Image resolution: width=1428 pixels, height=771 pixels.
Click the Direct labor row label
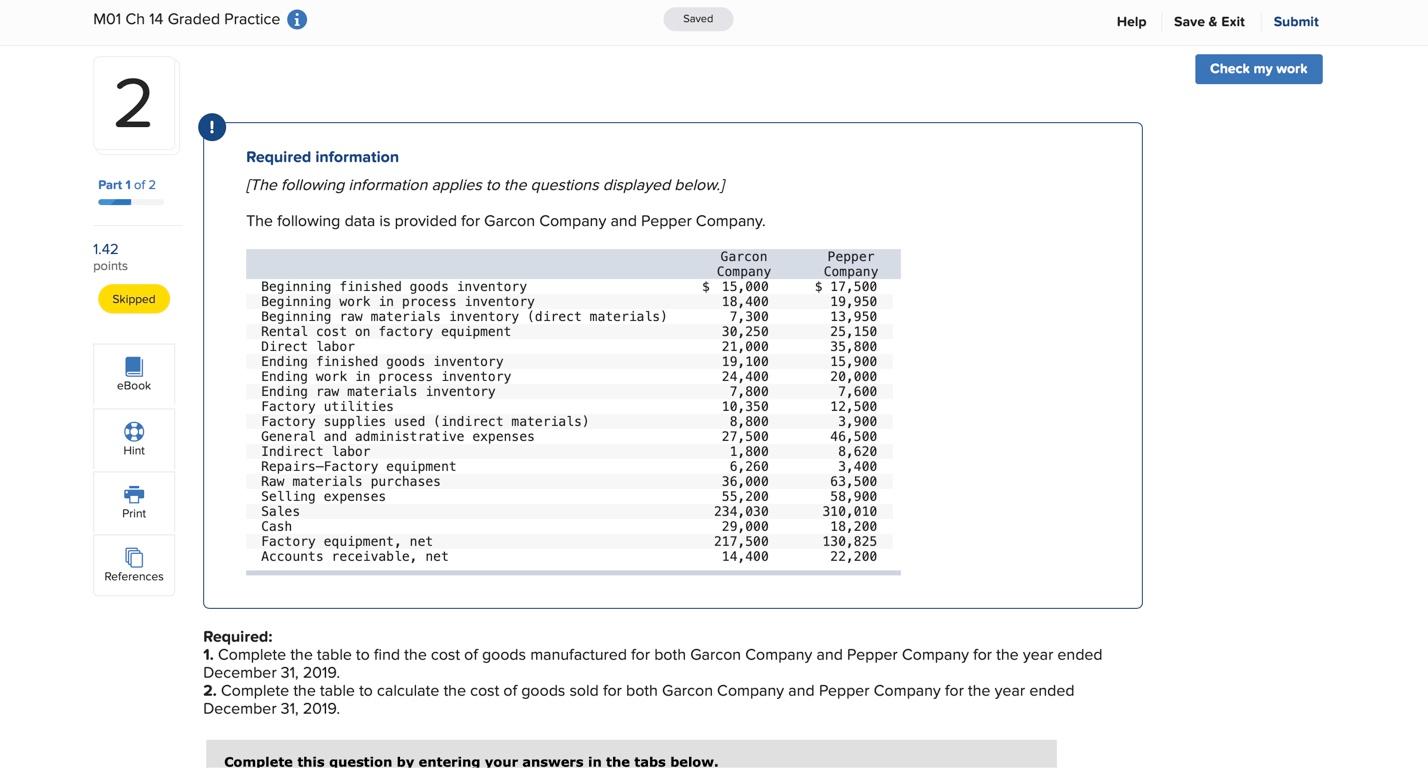(x=308, y=347)
